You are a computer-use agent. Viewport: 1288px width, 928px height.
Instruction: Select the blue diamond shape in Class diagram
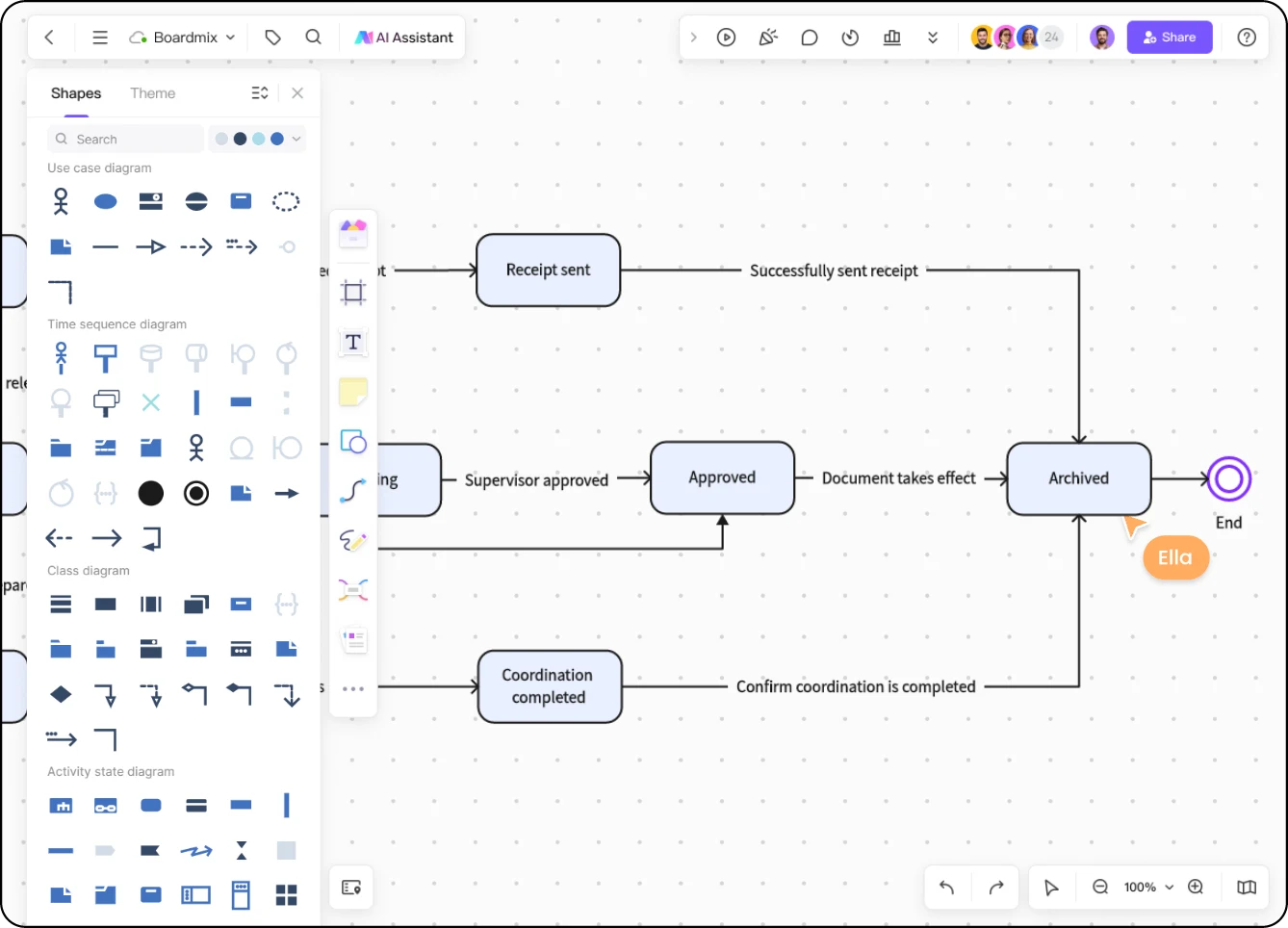pyautogui.click(x=61, y=694)
